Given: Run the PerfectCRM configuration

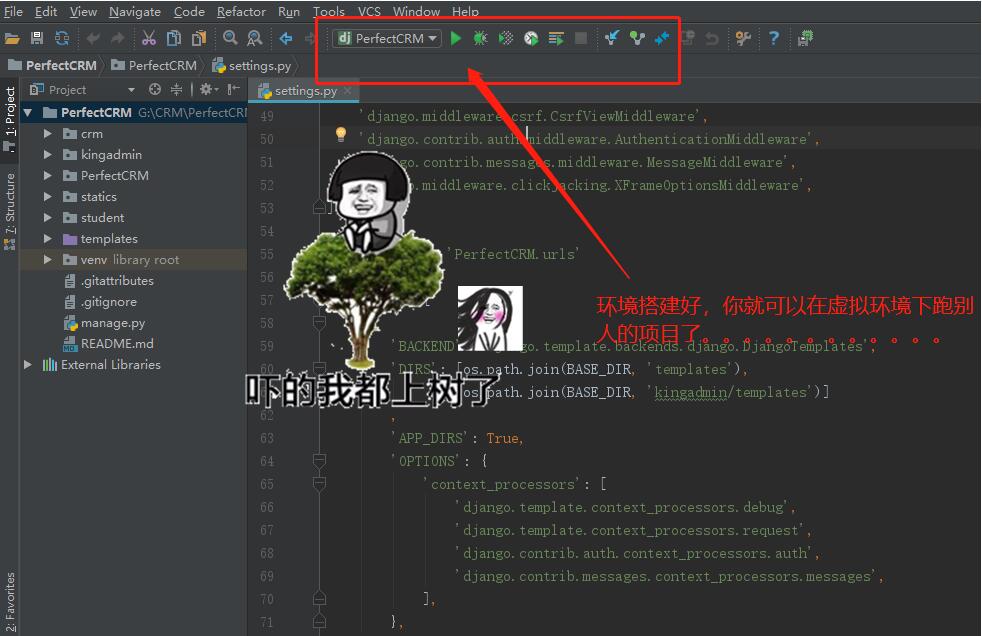Looking at the screenshot, I should (456, 38).
